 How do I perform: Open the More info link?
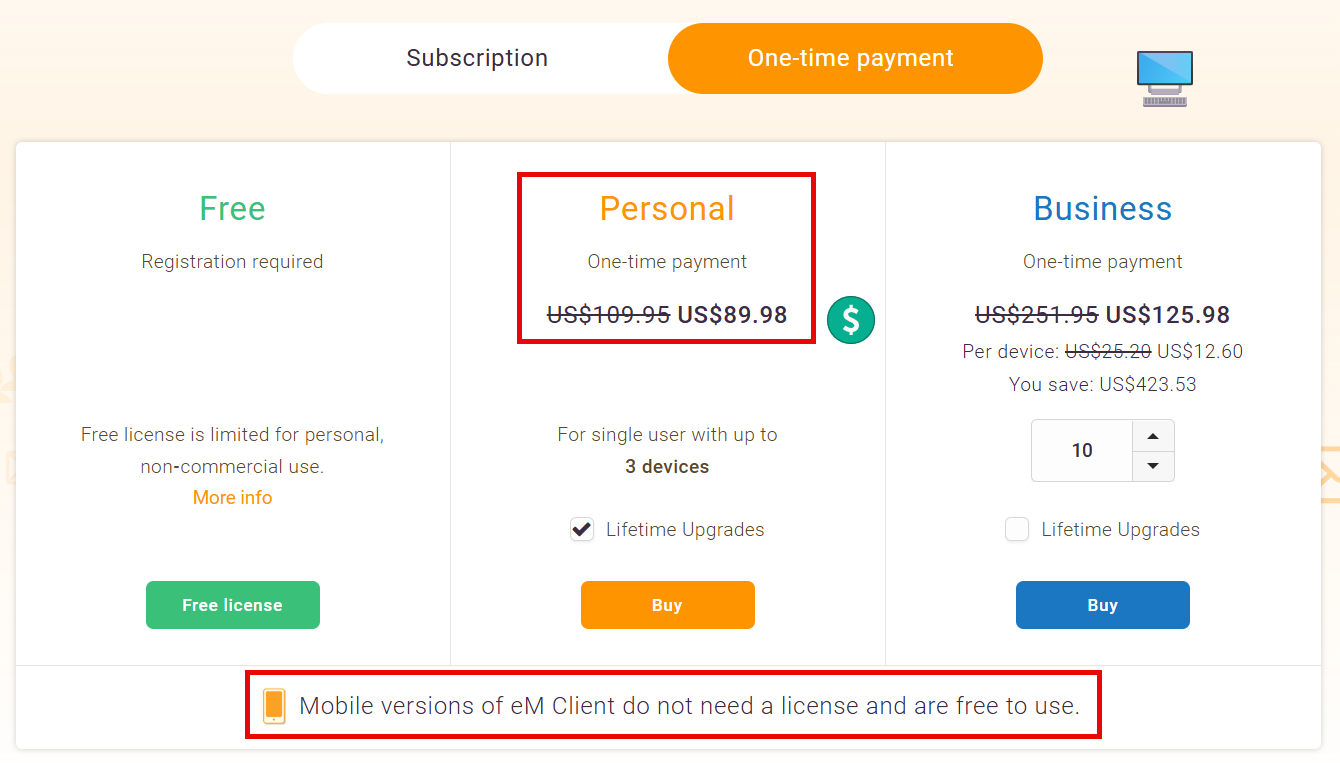pyautogui.click(x=233, y=497)
